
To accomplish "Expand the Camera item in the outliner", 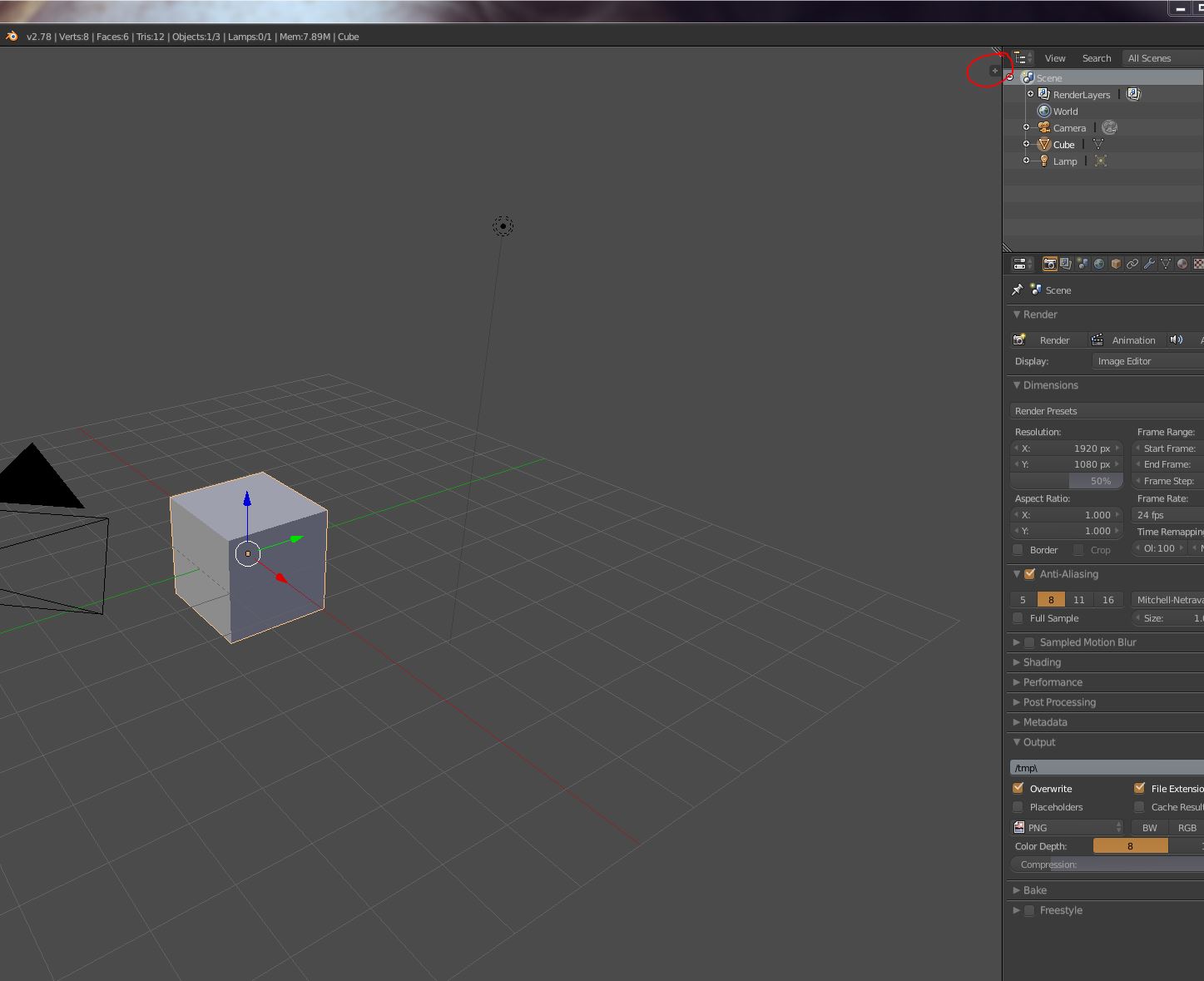I will click(x=1027, y=128).
